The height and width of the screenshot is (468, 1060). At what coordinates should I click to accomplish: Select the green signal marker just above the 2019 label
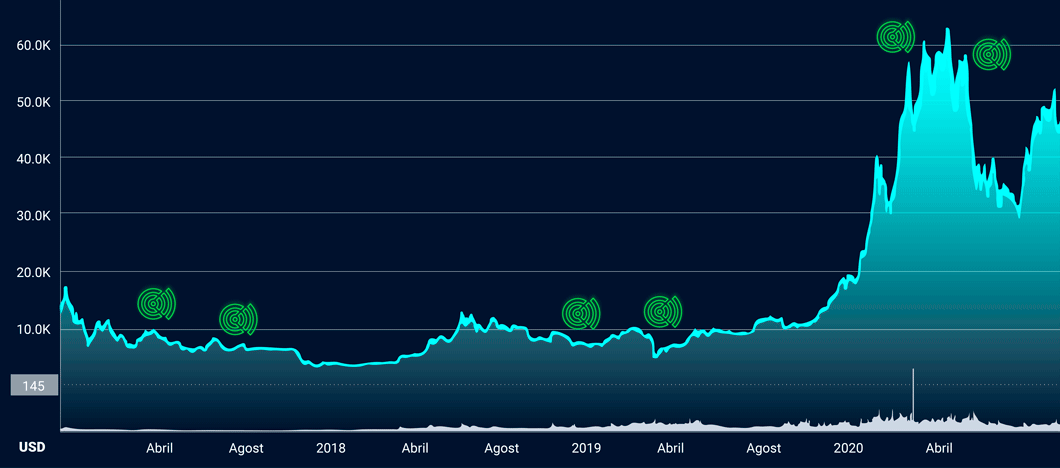579,314
